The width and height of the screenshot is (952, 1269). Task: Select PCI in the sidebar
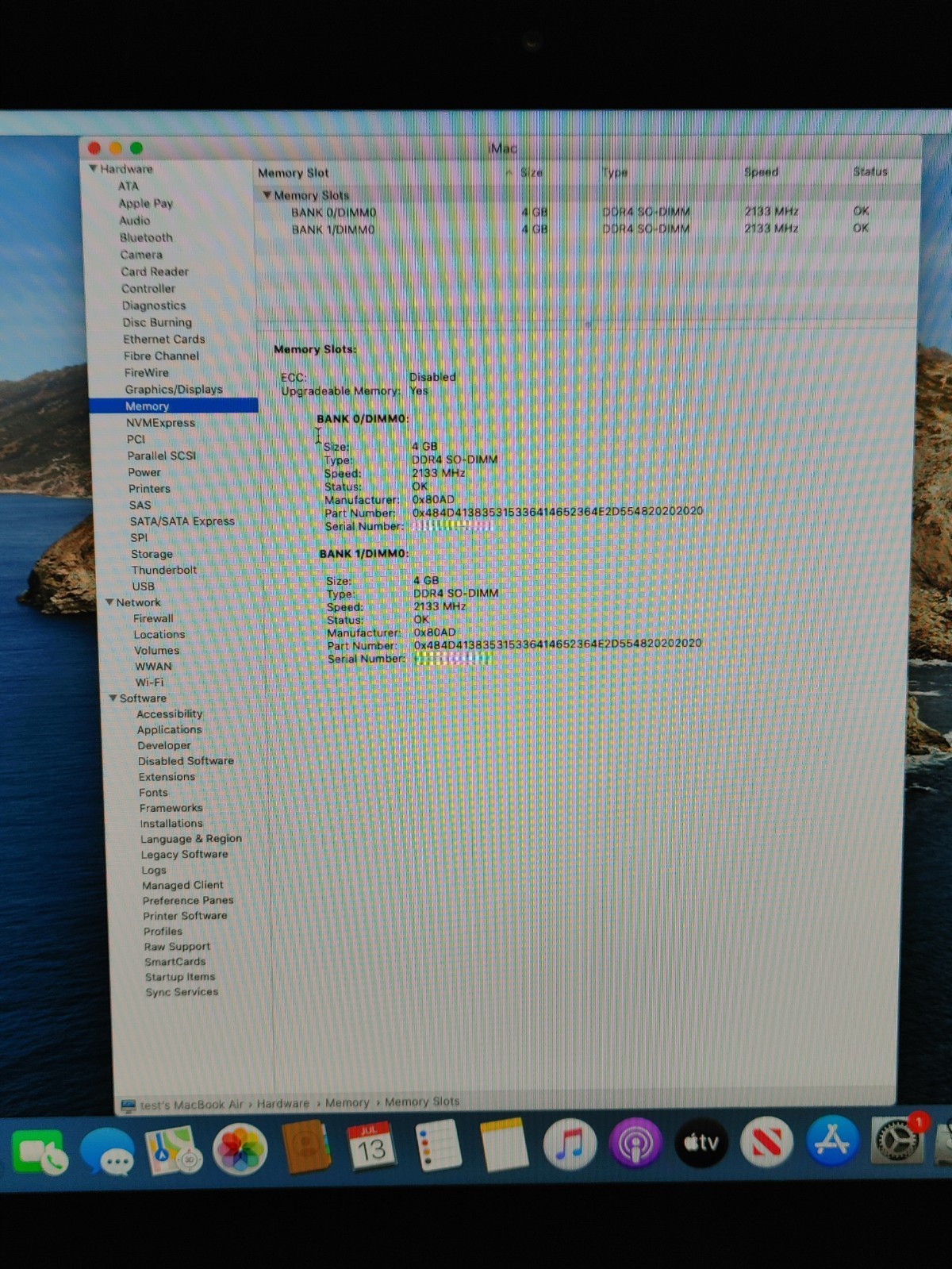click(x=136, y=439)
